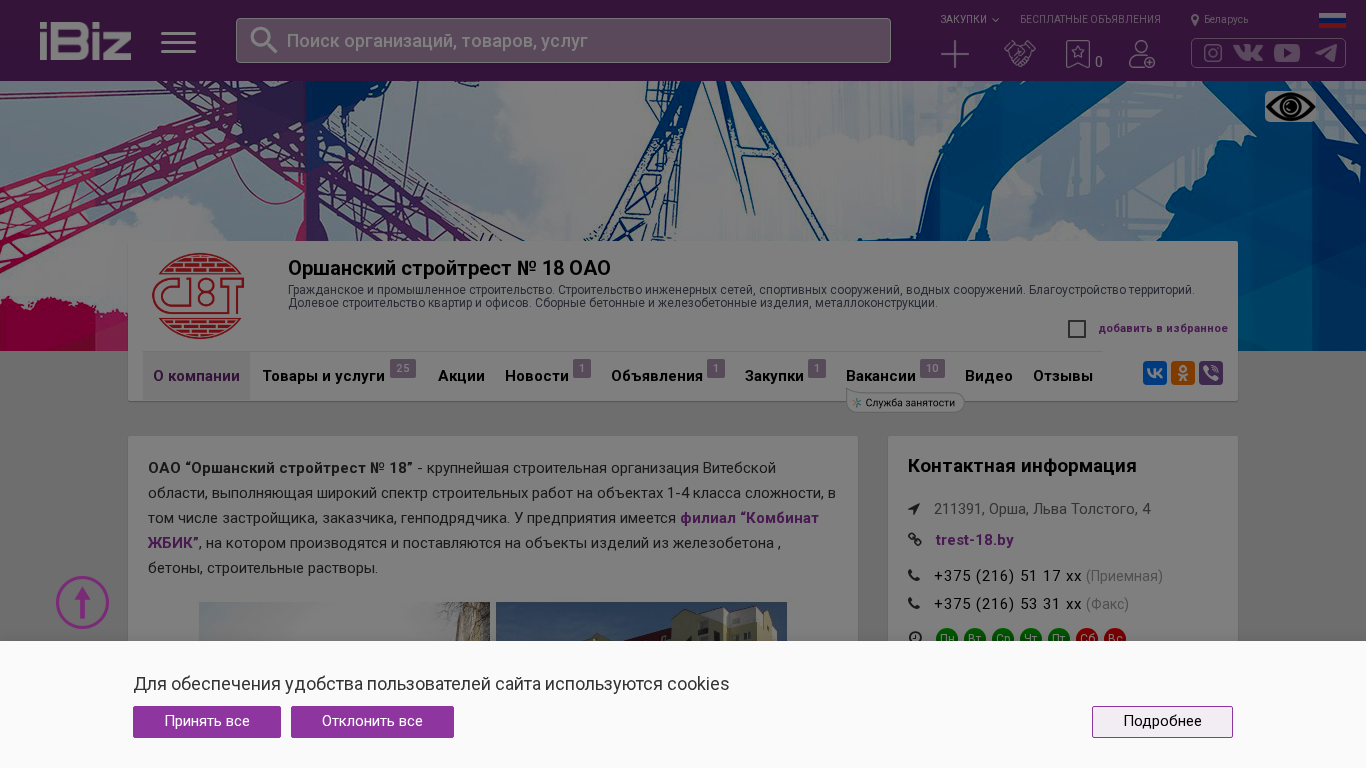The height and width of the screenshot is (768, 1366).
Task: Click the Служба занятости badge
Action: (906, 403)
